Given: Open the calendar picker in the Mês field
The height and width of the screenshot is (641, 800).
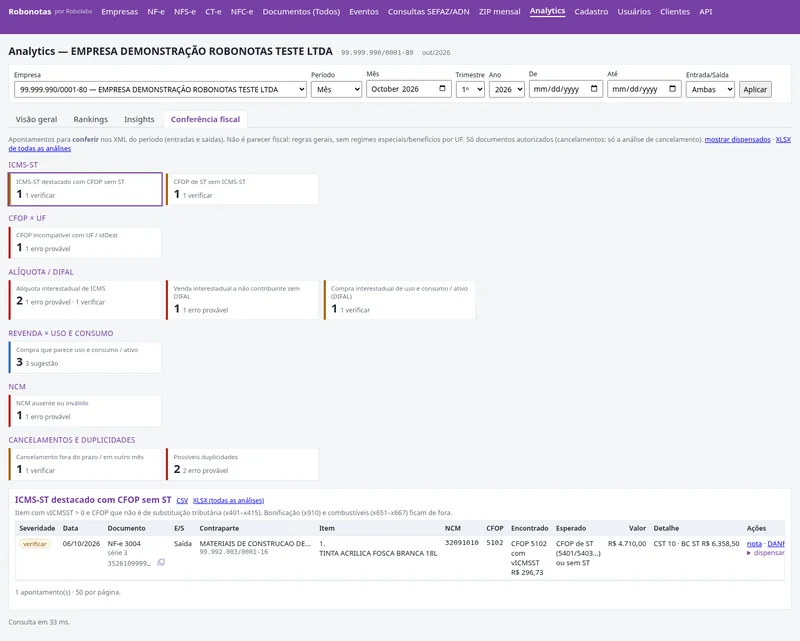Looking at the screenshot, I should tap(442, 89).
